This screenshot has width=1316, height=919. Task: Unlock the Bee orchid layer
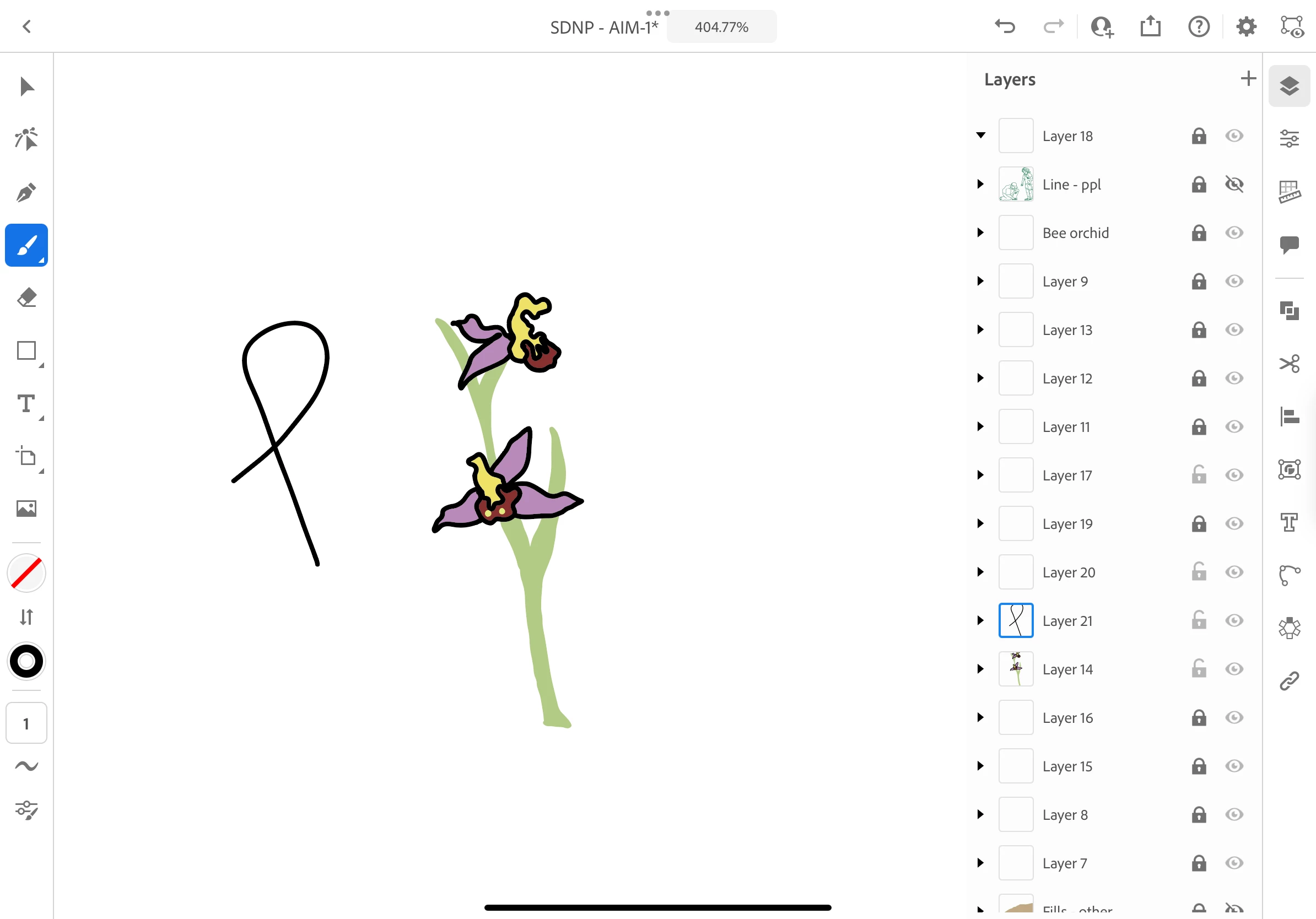[x=1199, y=233]
